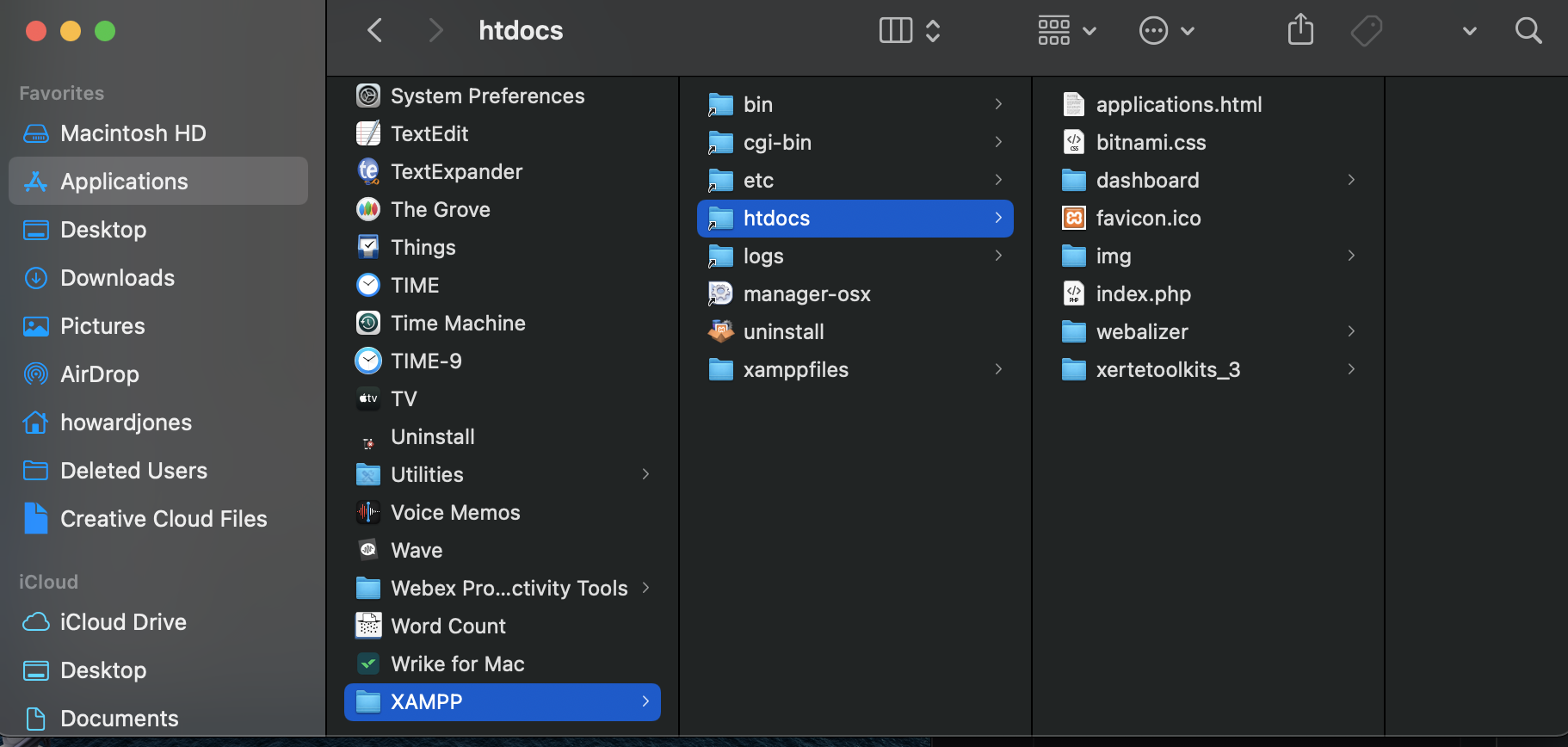Open view style stepper arrows
This screenshot has height=747, width=1568.
point(933,31)
